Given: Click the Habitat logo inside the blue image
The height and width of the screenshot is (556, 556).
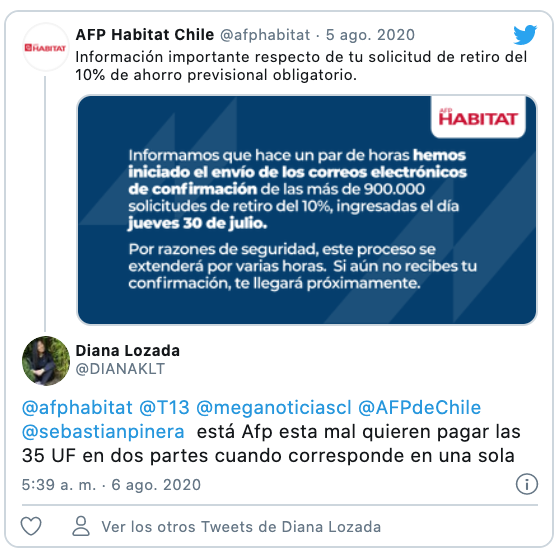Looking at the screenshot, I should pos(478,117).
